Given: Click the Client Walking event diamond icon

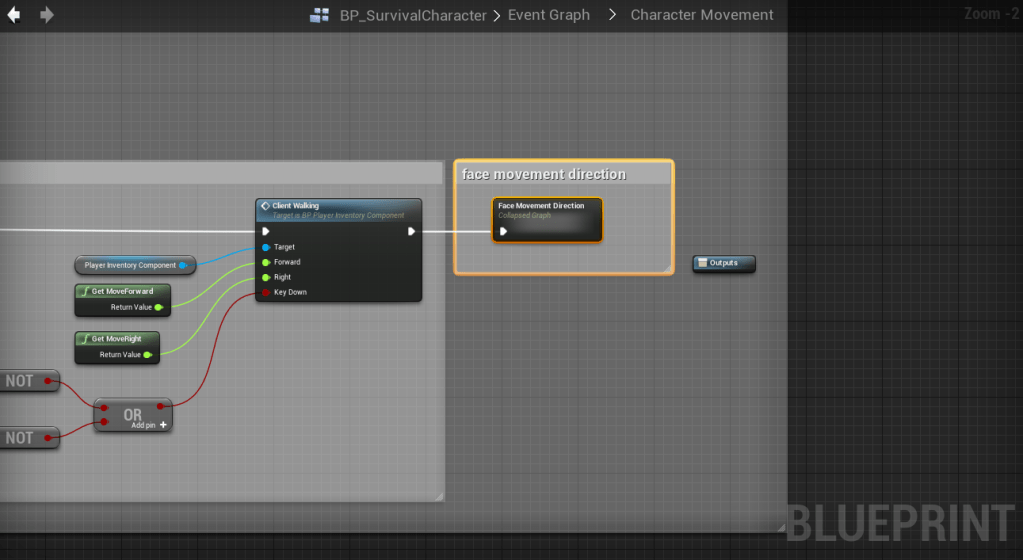Looking at the screenshot, I should [x=266, y=206].
